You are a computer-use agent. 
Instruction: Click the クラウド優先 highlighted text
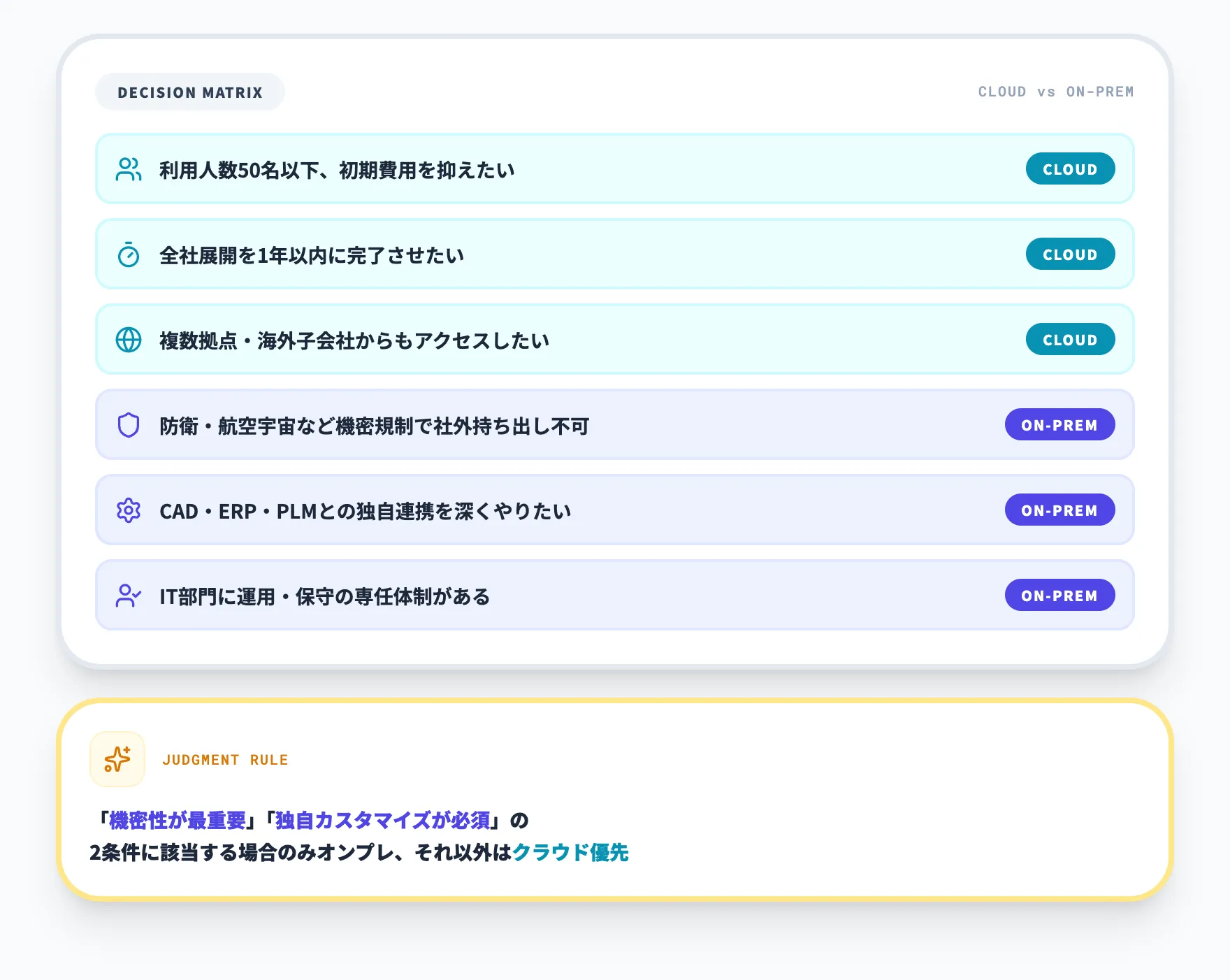click(x=571, y=853)
